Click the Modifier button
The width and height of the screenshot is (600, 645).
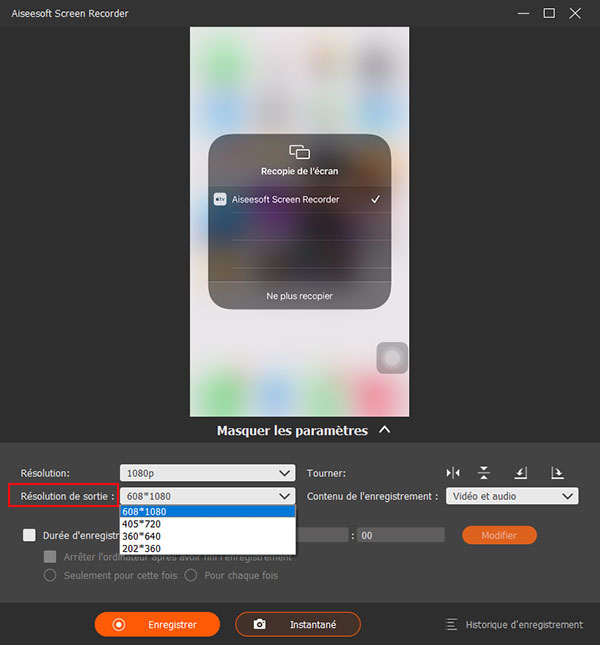499,535
